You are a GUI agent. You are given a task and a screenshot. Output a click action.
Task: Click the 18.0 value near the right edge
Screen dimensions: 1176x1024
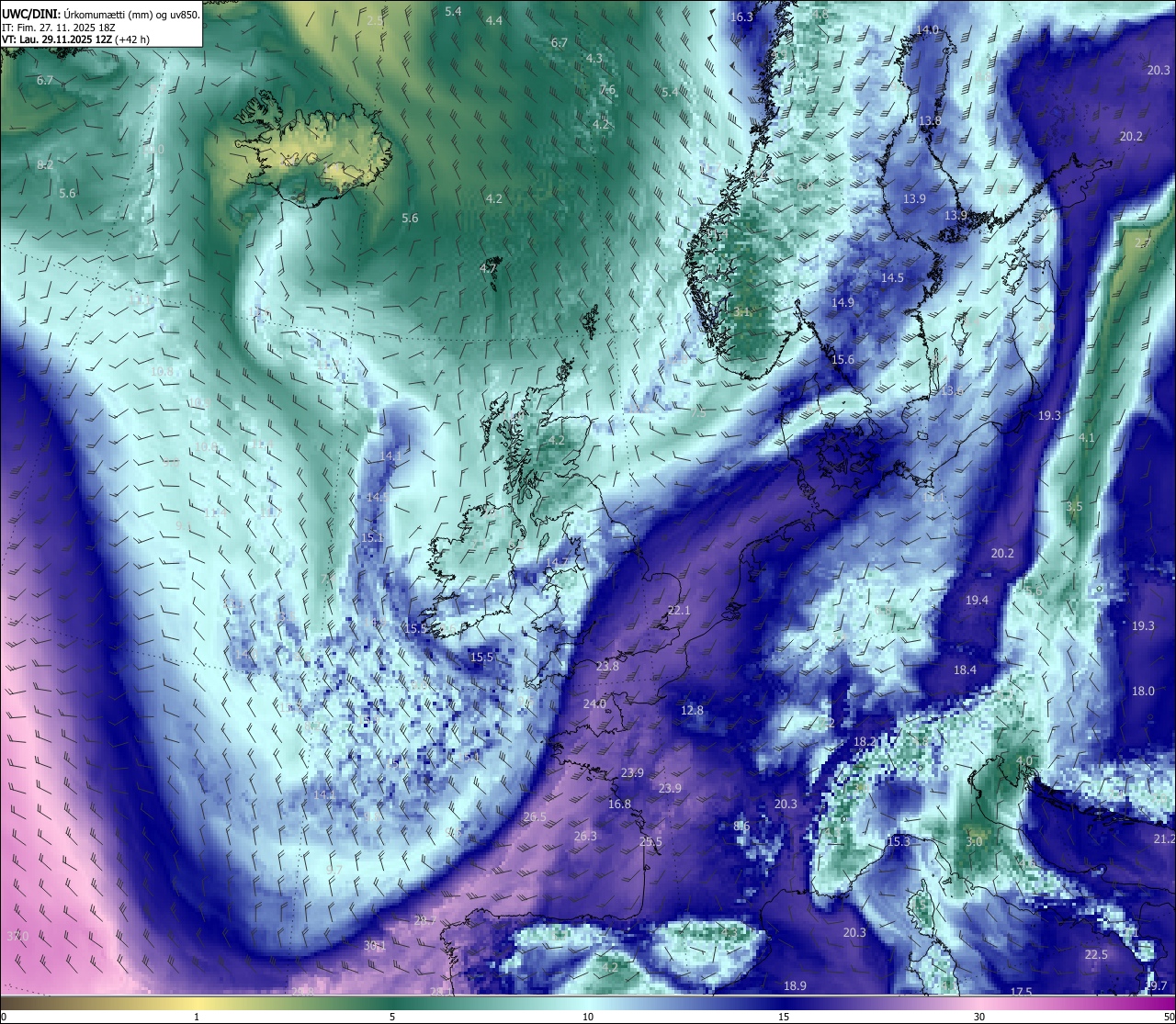1143,691
